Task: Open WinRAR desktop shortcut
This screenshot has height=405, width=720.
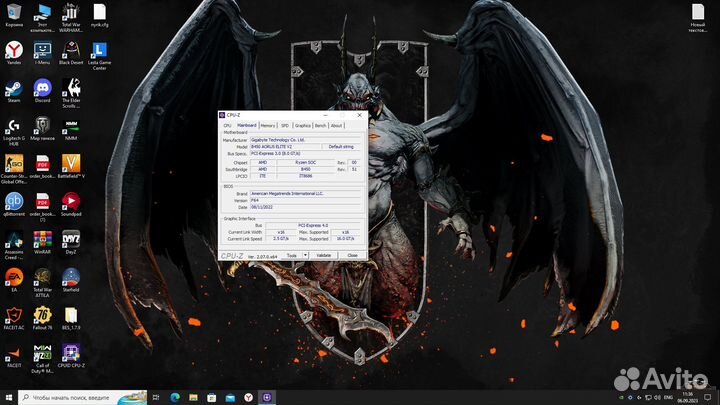Action: (x=42, y=242)
